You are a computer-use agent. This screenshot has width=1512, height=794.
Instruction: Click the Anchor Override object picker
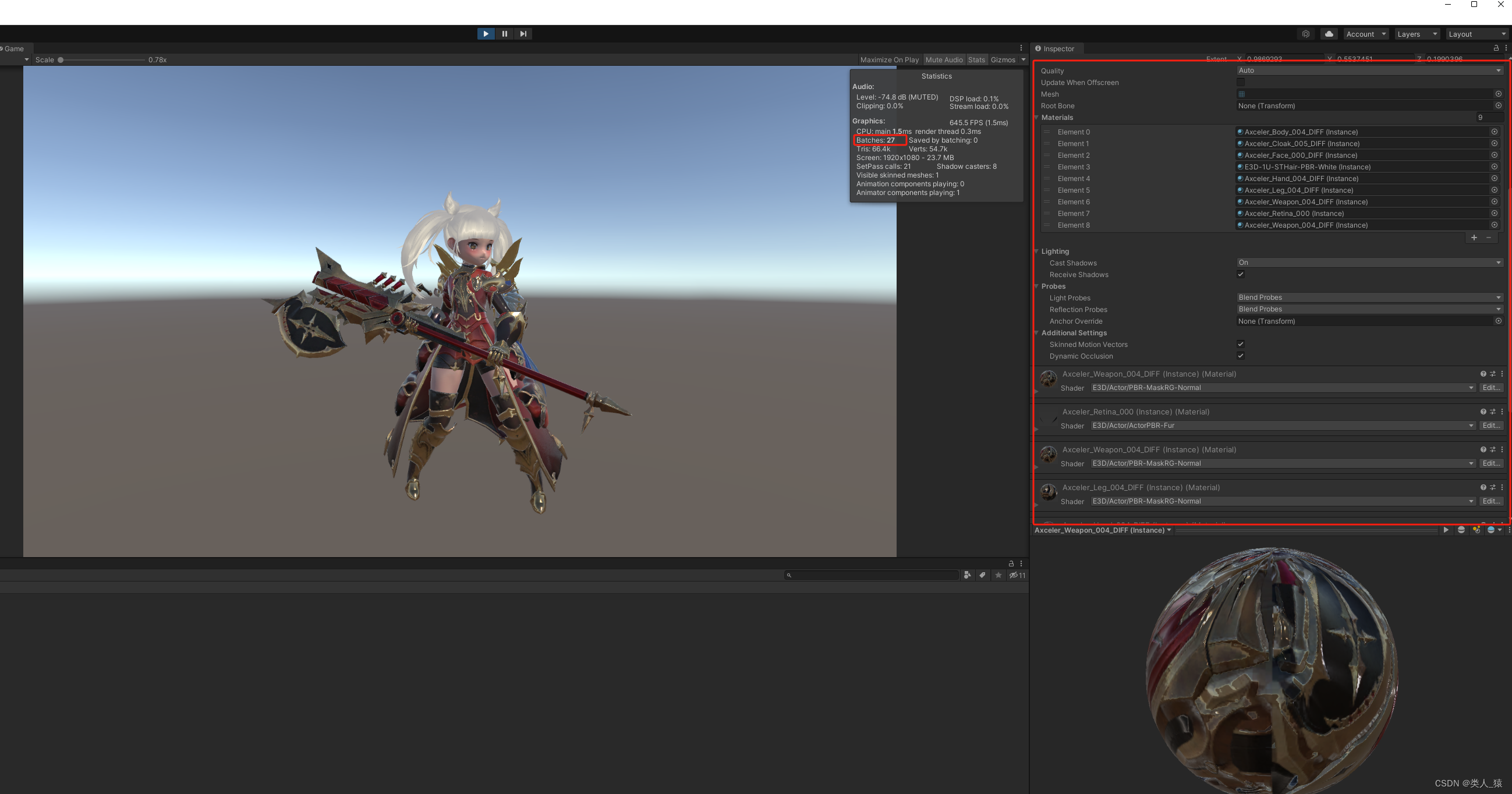(1499, 321)
